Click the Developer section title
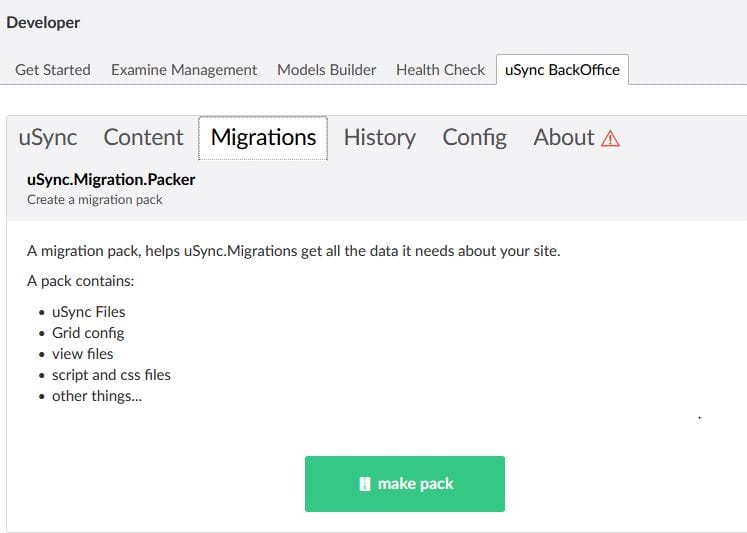The image size is (747, 533). [x=43, y=22]
